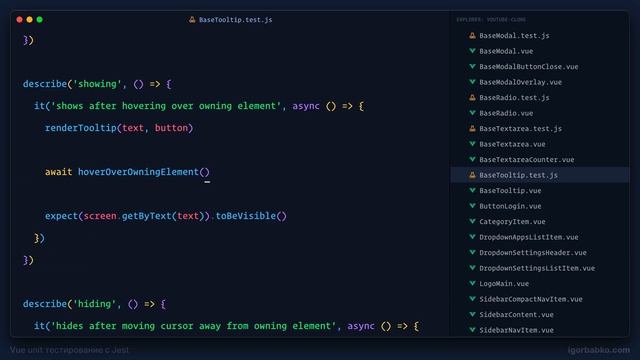Click the Jest icon beside BaseModal.test.js
The width and height of the screenshot is (640, 360).
(x=472, y=36)
